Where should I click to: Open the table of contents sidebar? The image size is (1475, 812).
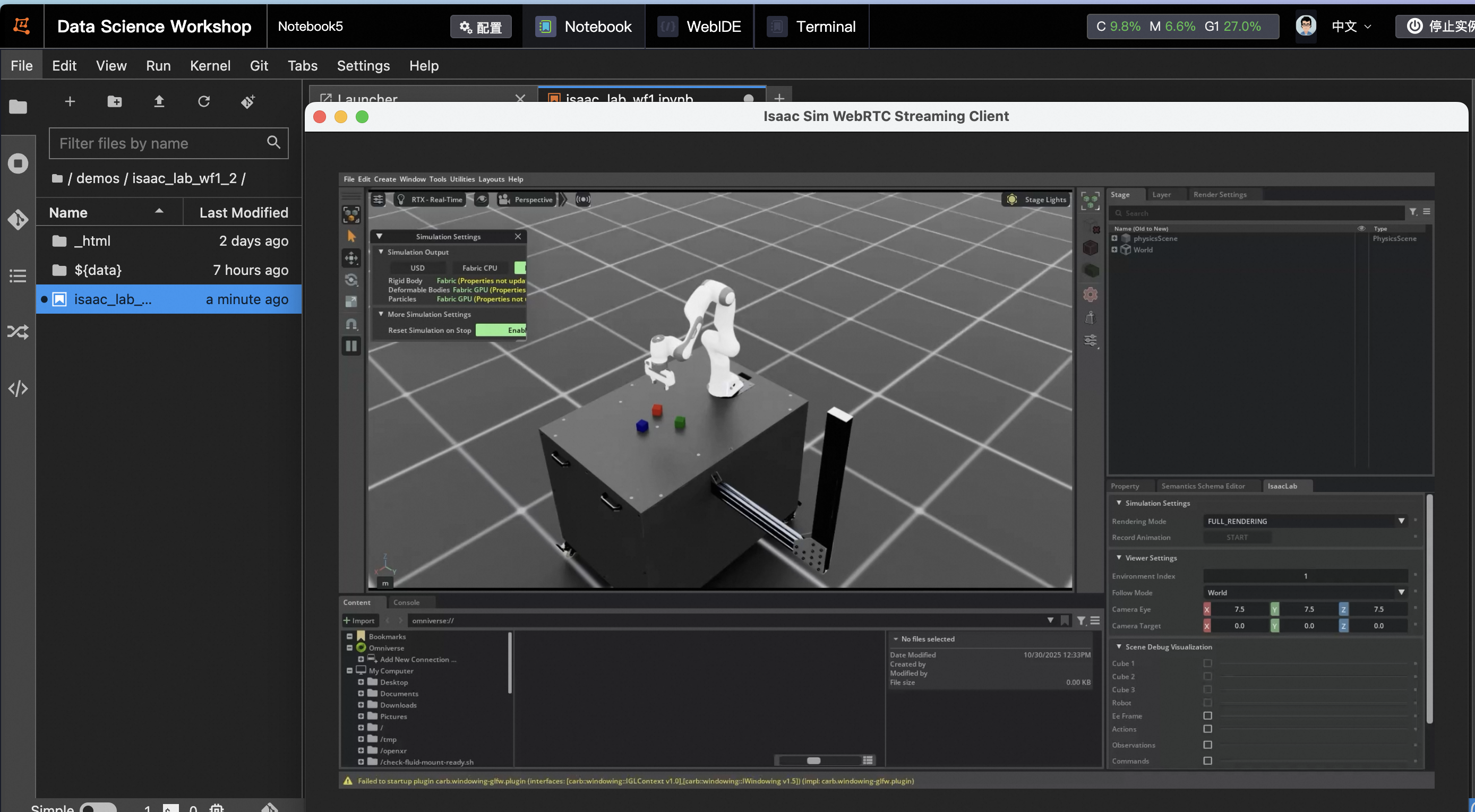coord(18,276)
